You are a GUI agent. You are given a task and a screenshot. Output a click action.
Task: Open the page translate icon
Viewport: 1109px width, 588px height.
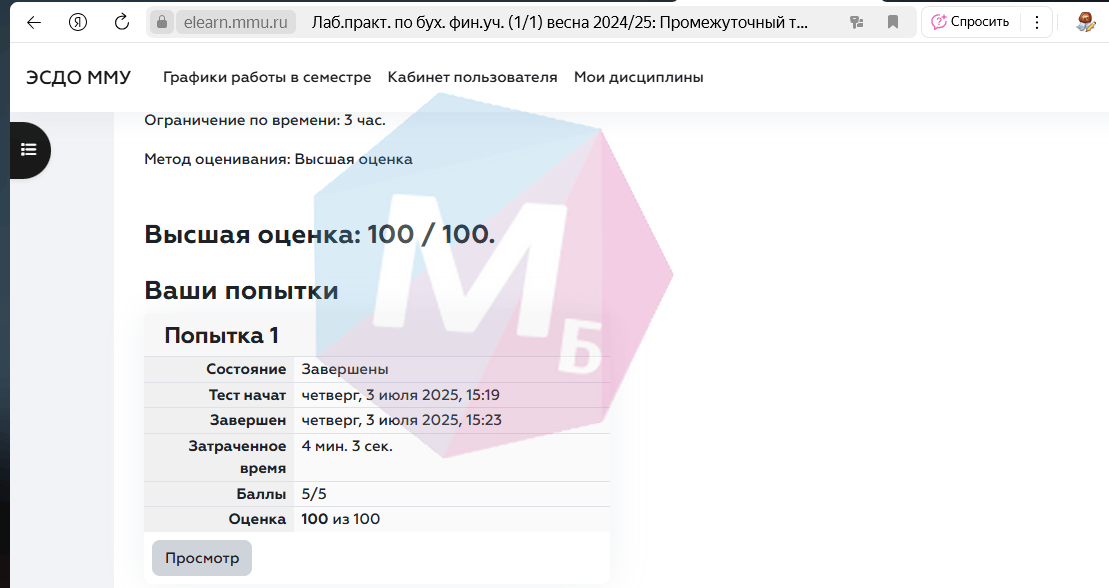[x=856, y=22]
